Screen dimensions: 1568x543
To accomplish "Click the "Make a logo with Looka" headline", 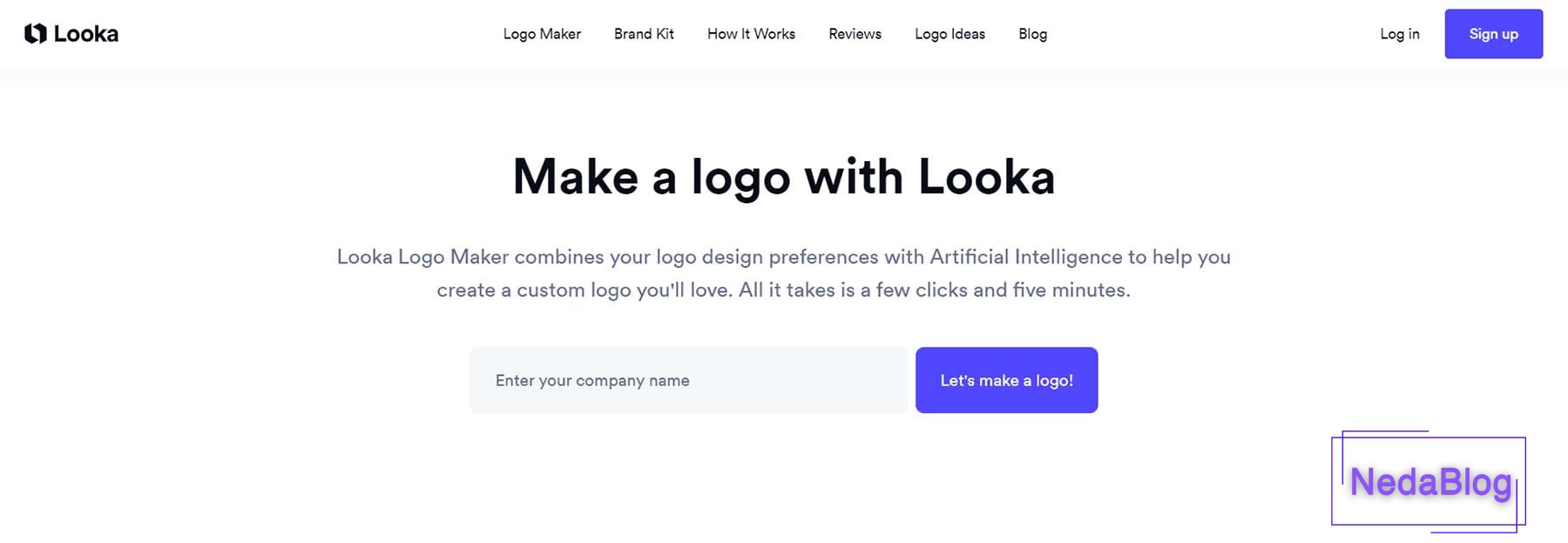I will tap(784, 177).
